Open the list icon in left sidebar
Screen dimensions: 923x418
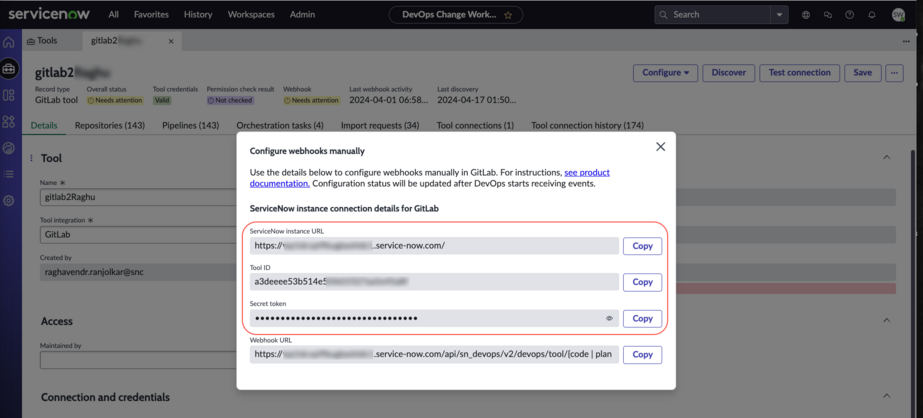(9, 174)
